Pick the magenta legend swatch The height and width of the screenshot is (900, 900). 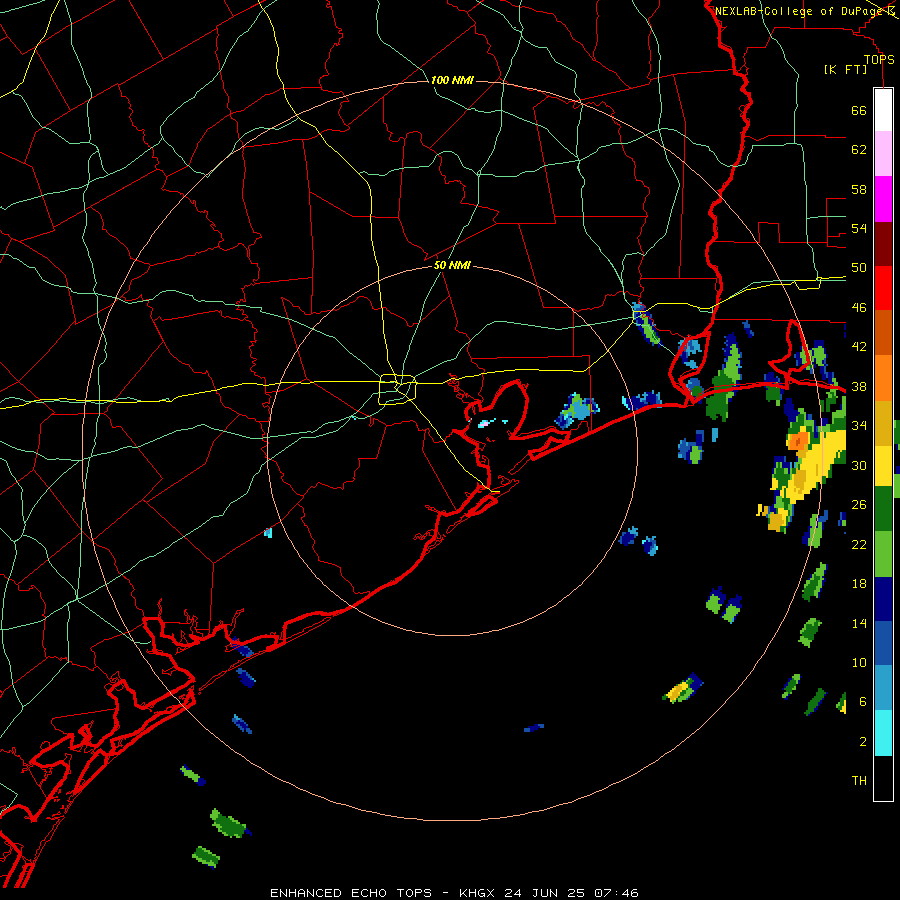883,199
